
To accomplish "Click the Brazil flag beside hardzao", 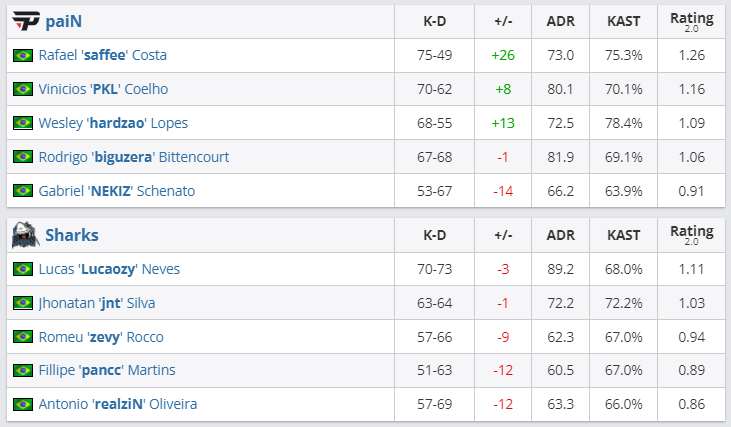I will click(22, 123).
